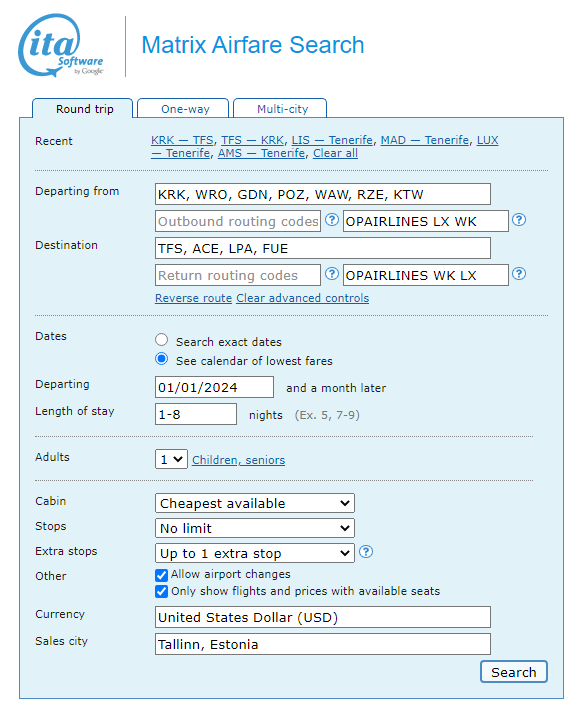
Task: Switch to the One-way tab
Action: (183, 109)
